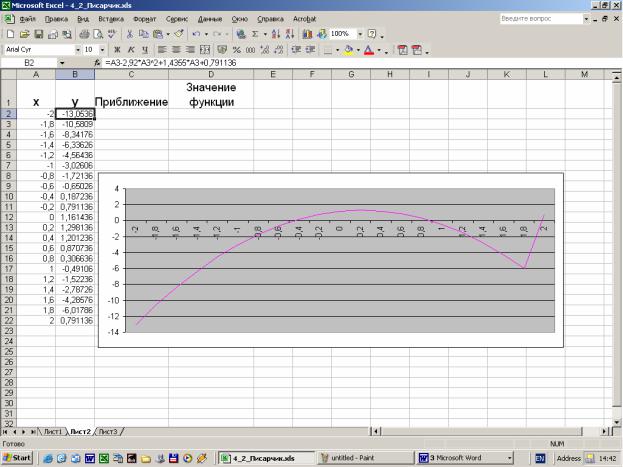Switch to untitled - Paint taskbar button
Viewport: 623px width, 467px height.
[363, 457]
